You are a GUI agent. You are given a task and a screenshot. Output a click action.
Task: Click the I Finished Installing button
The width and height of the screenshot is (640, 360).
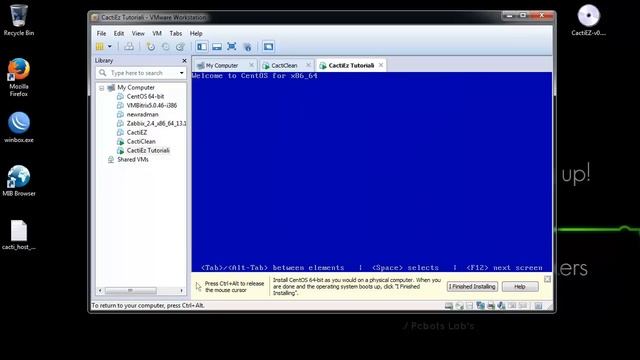click(x=472, y=287)
